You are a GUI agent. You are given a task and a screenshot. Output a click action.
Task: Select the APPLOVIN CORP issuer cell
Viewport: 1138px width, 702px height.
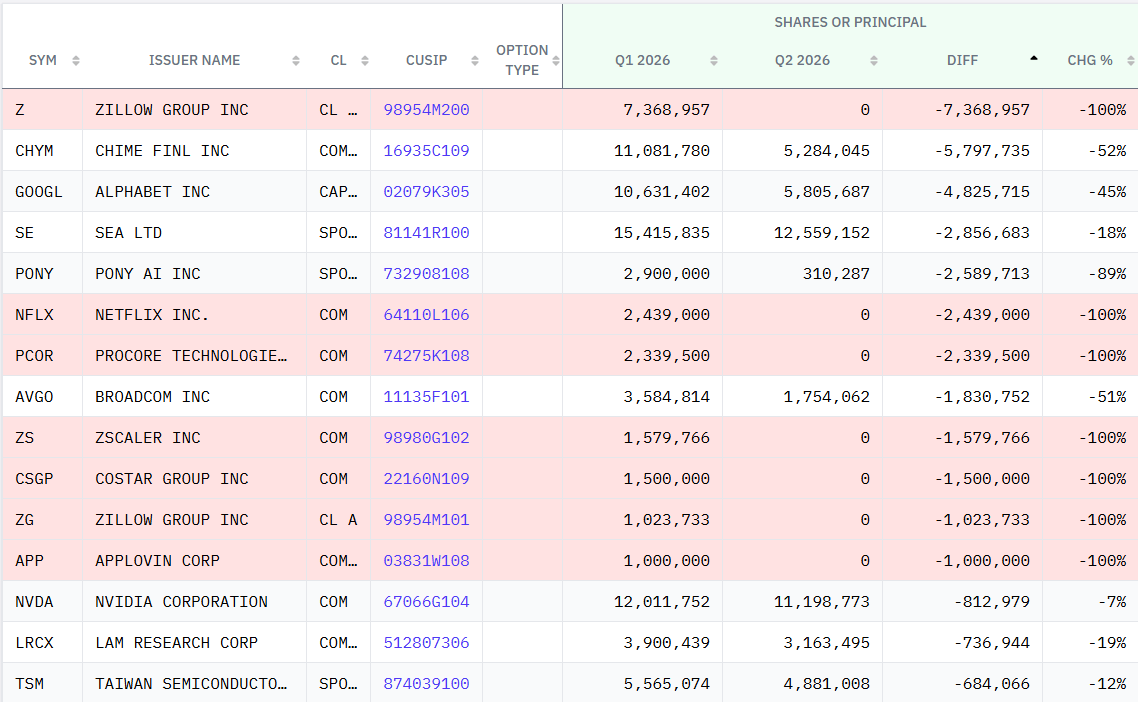click(194, 560)
